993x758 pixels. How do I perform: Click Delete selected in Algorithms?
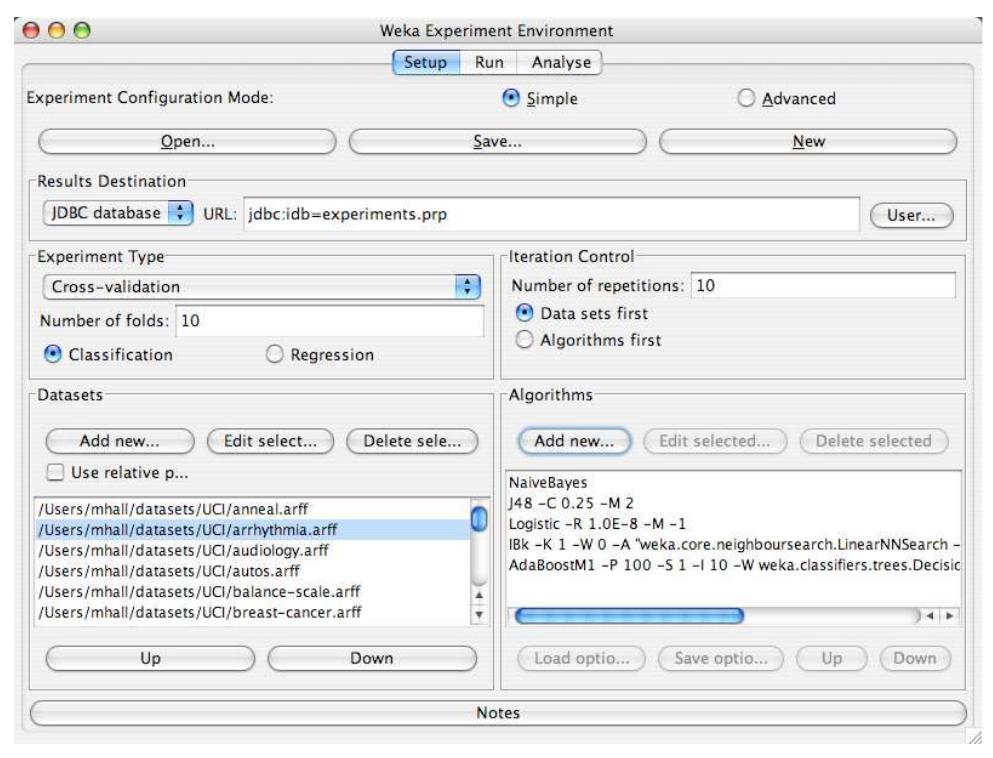click(x=874, y=441)
